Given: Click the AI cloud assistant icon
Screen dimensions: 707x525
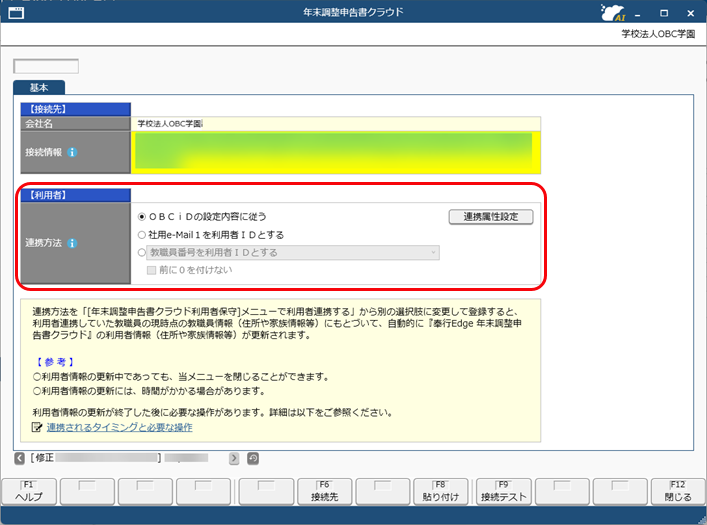Looking at the screenshot, I should pyautogui.click(x=613, y=13).
